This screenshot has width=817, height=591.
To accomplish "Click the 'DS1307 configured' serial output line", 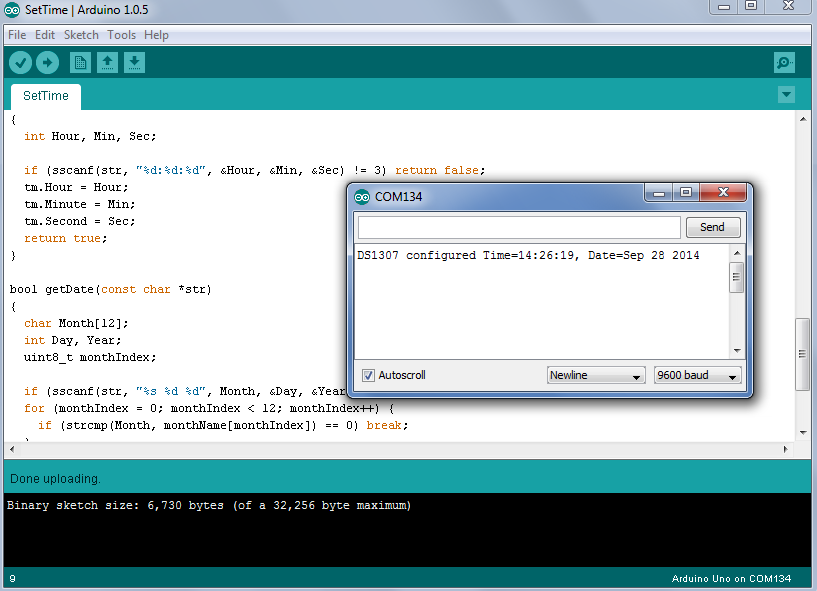I will click(528, 255).
